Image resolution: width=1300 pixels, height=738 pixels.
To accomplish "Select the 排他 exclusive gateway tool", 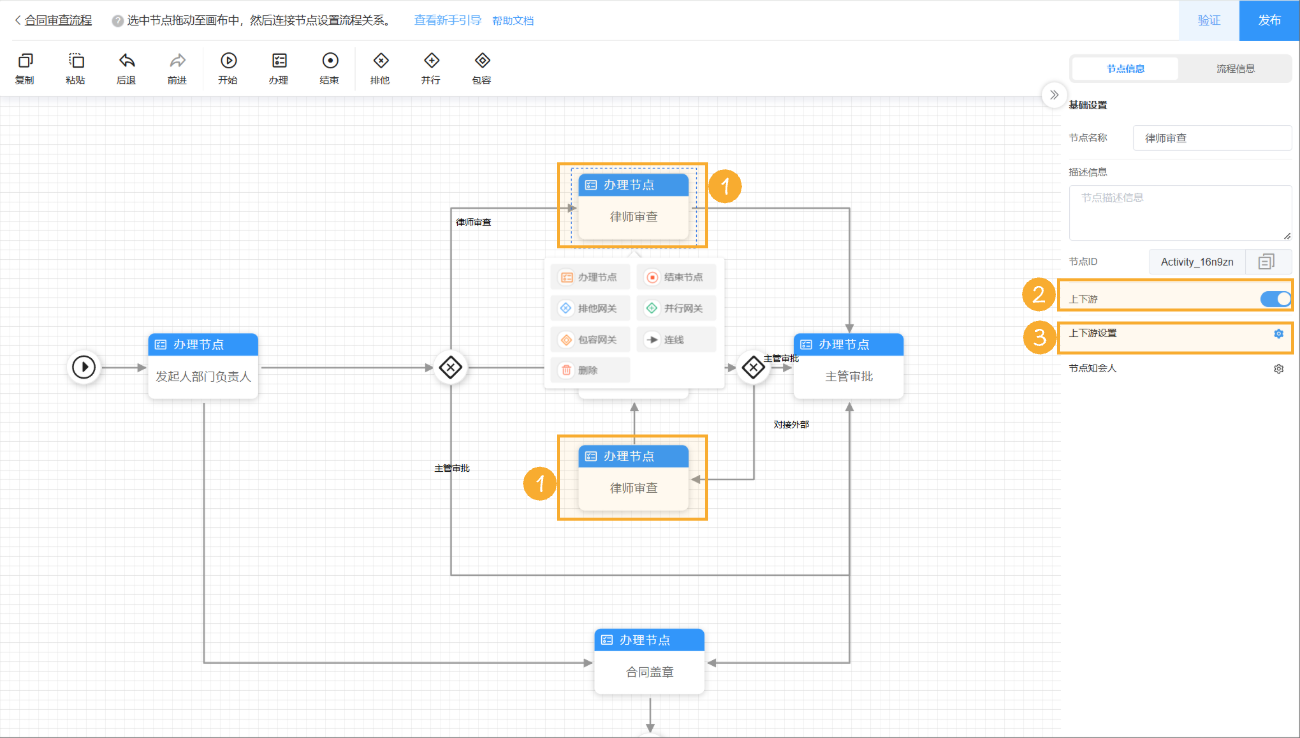I will [x=380, y=62].
